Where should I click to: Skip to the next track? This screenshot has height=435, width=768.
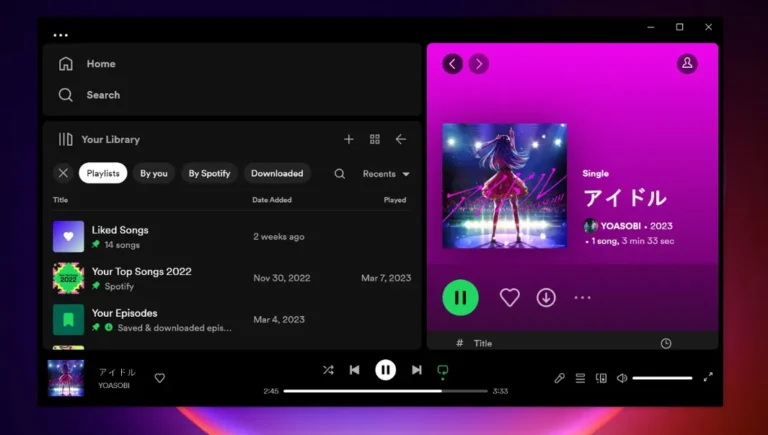416,370
